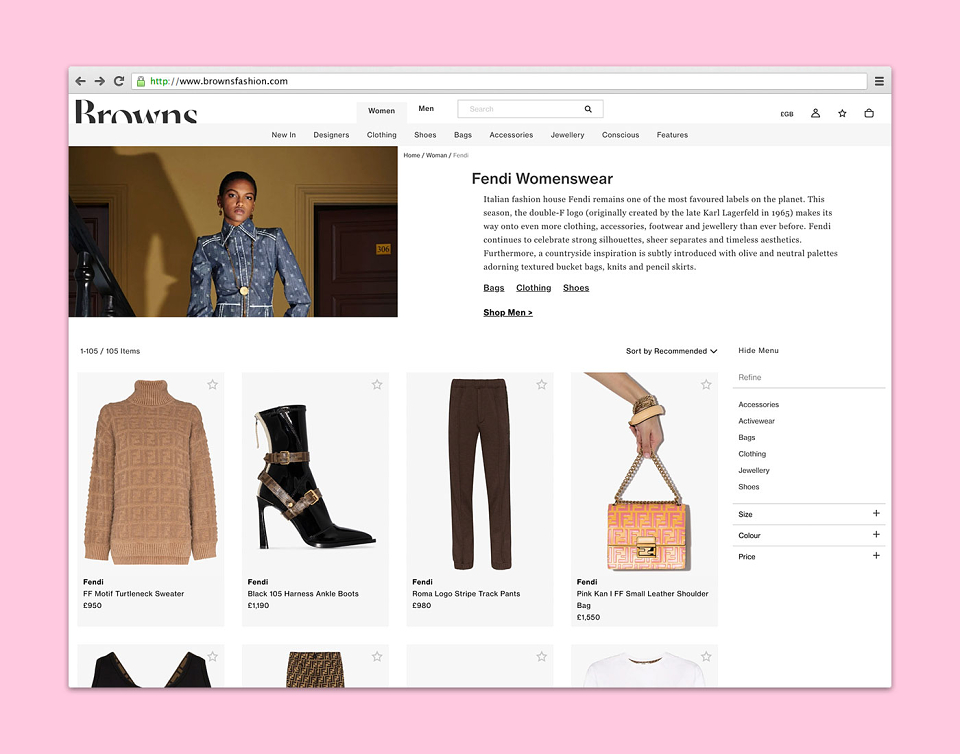
Task: Open the New In menu
Action: coord(283,135)
